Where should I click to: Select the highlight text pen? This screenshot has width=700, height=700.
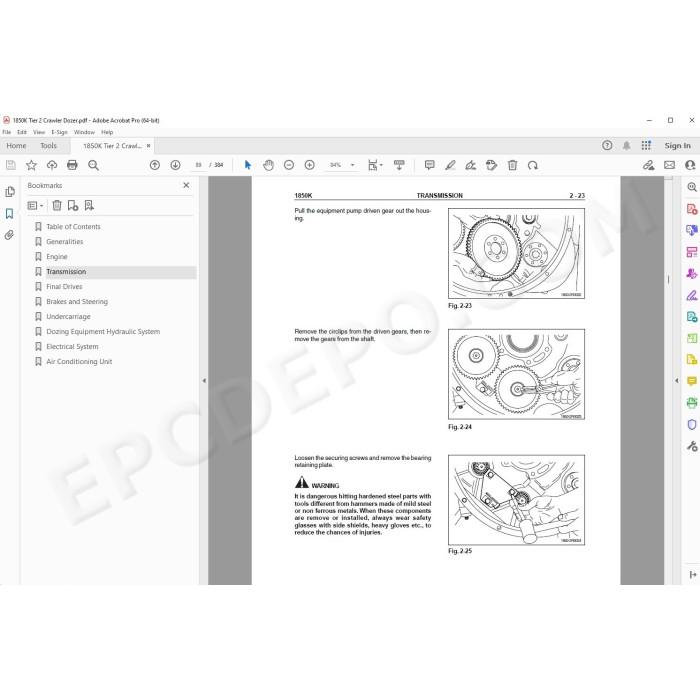(450, 165)
